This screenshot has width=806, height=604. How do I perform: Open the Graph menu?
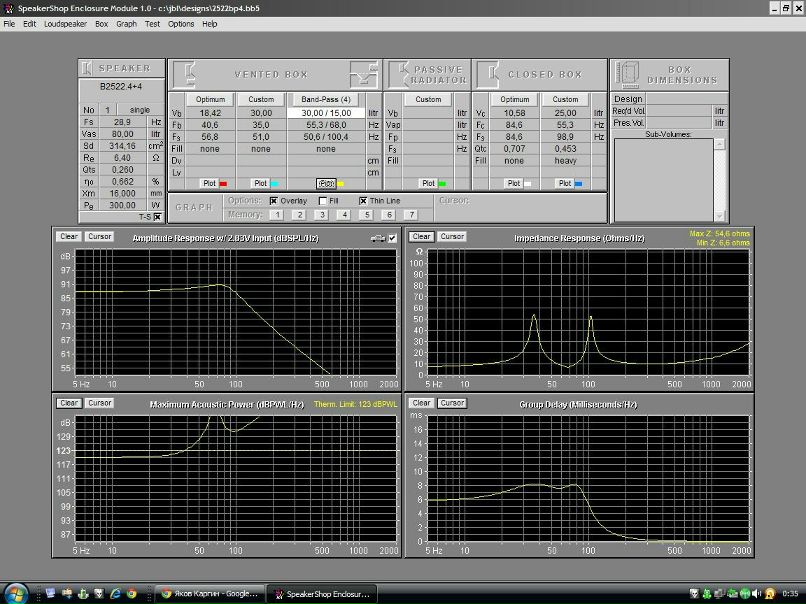coord(126,23)
